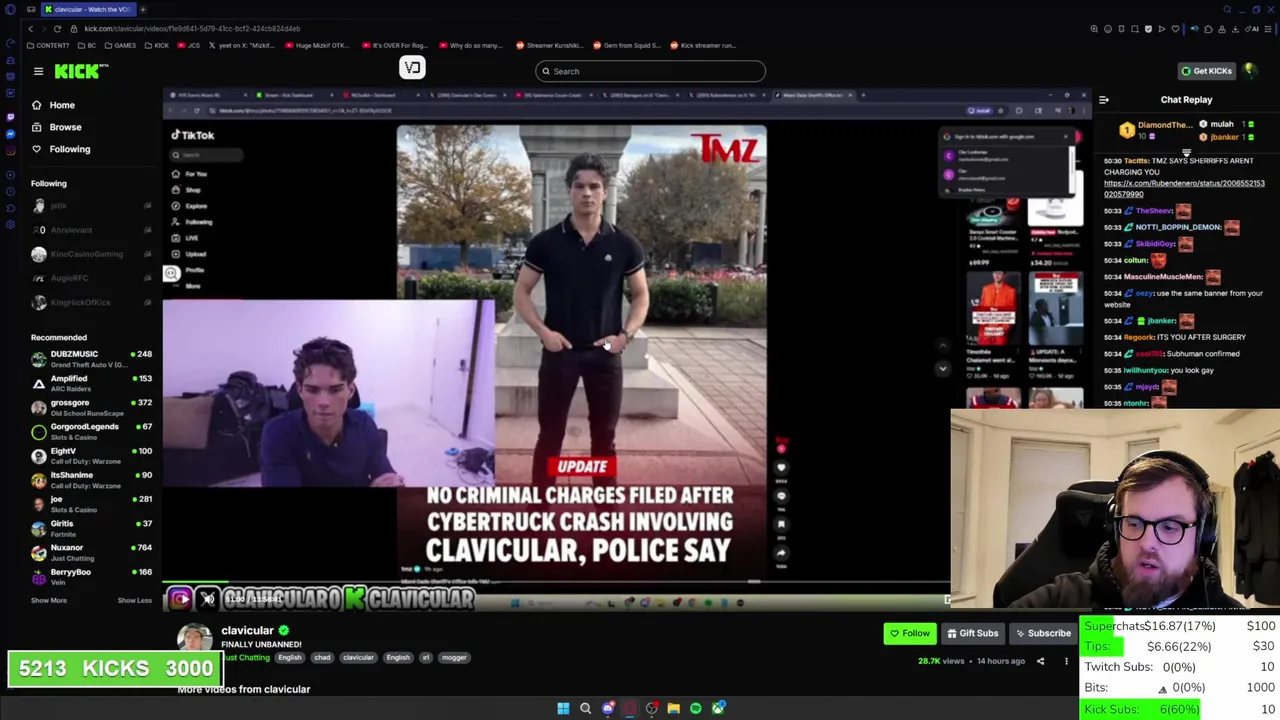Follow the clavicular channel
The width and height of the screenshot is (1280, 720).
coord(909,633)
